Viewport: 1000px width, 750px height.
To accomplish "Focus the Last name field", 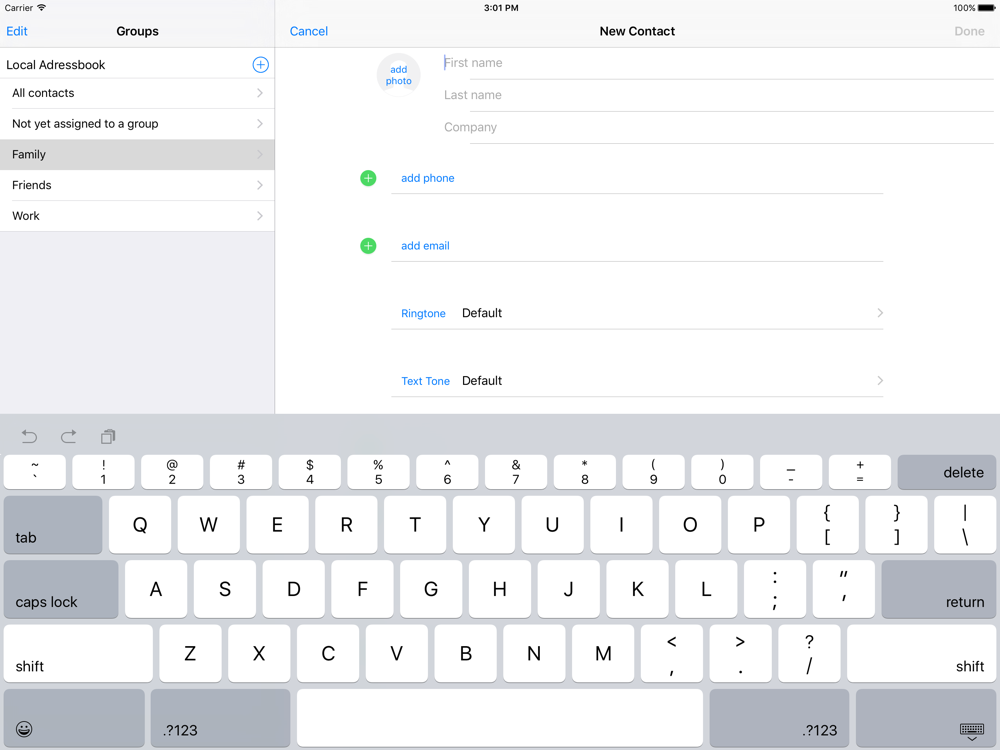I will pos(719,95).
